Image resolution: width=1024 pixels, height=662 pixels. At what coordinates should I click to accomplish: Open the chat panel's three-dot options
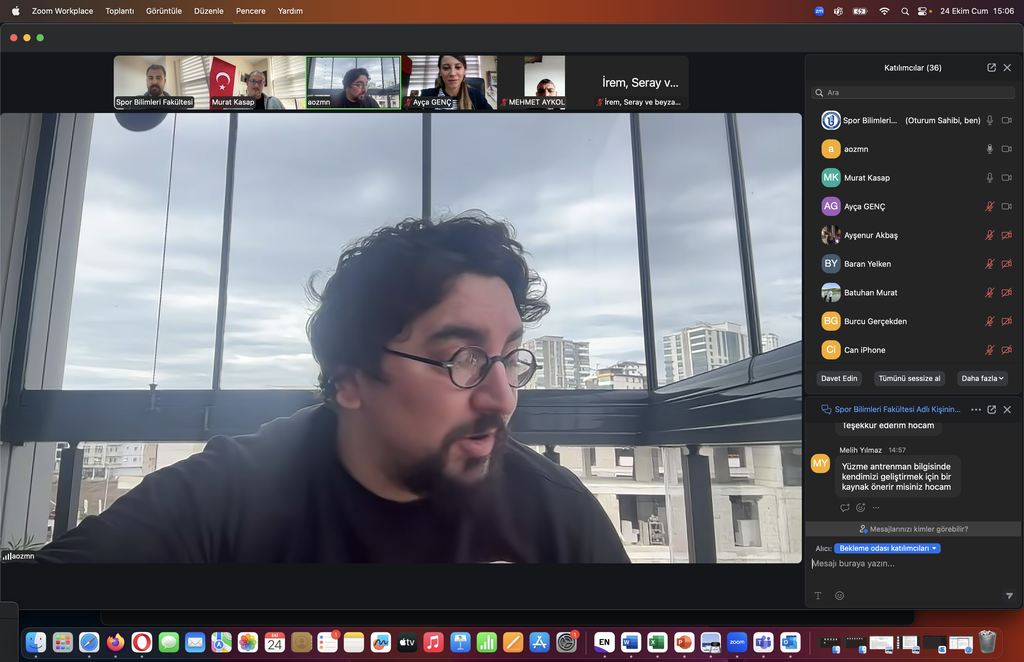pos(976,410)
